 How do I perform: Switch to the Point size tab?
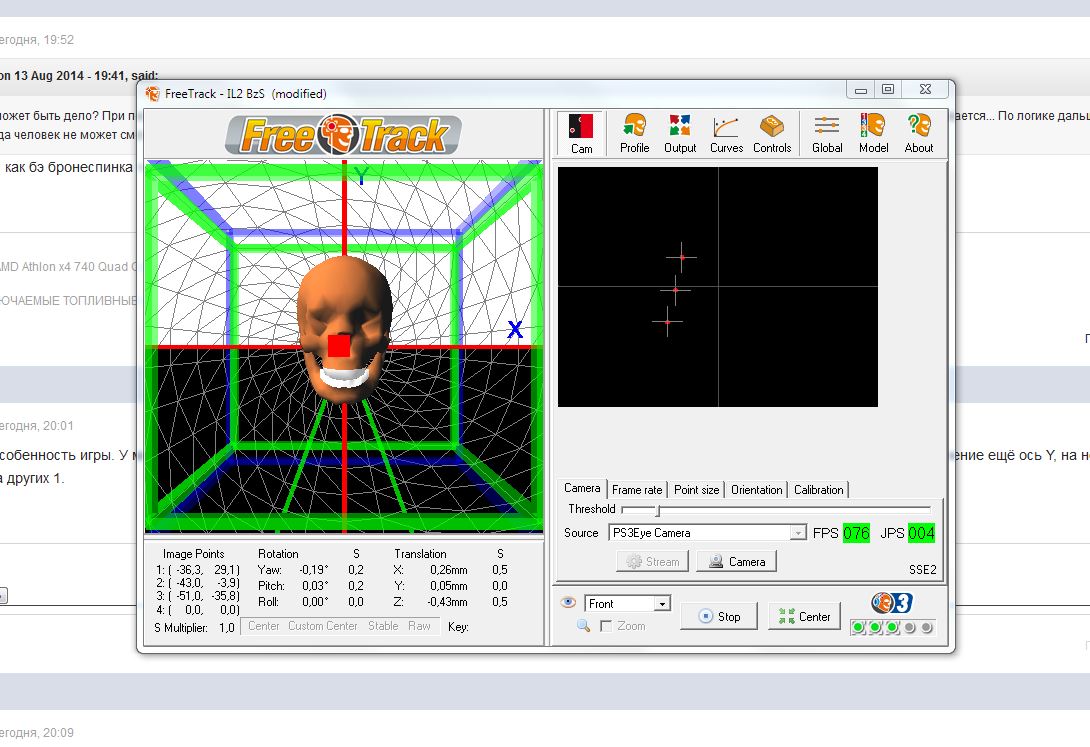click(x=697, y=490)
